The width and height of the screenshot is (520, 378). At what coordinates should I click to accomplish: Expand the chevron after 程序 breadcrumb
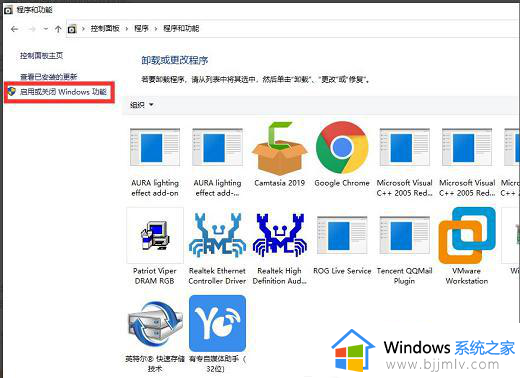156,29
